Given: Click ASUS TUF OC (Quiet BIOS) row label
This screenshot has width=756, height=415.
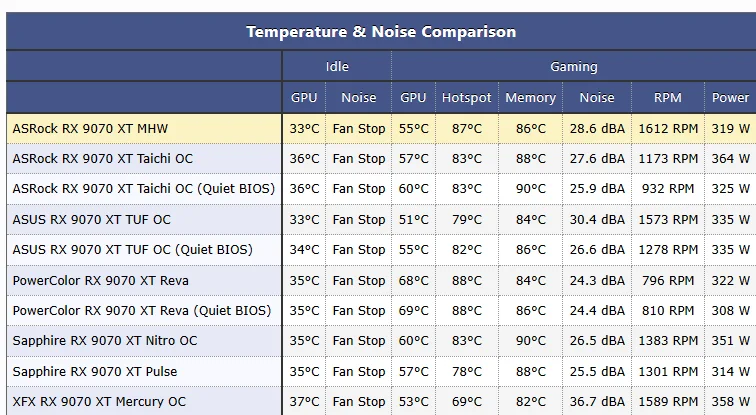Looking at the screenshot, I should coord(133,250).
